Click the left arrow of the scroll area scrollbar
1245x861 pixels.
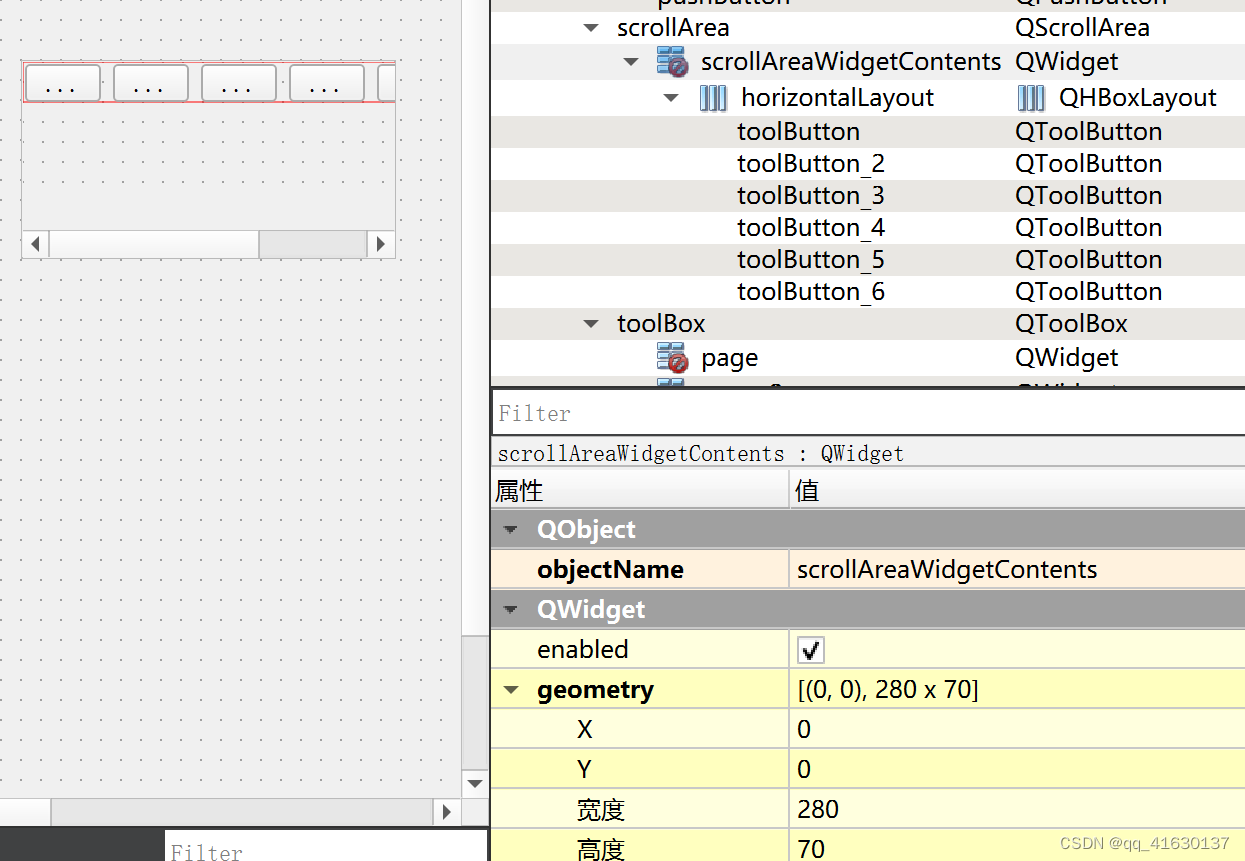click(x=35, y=243)
